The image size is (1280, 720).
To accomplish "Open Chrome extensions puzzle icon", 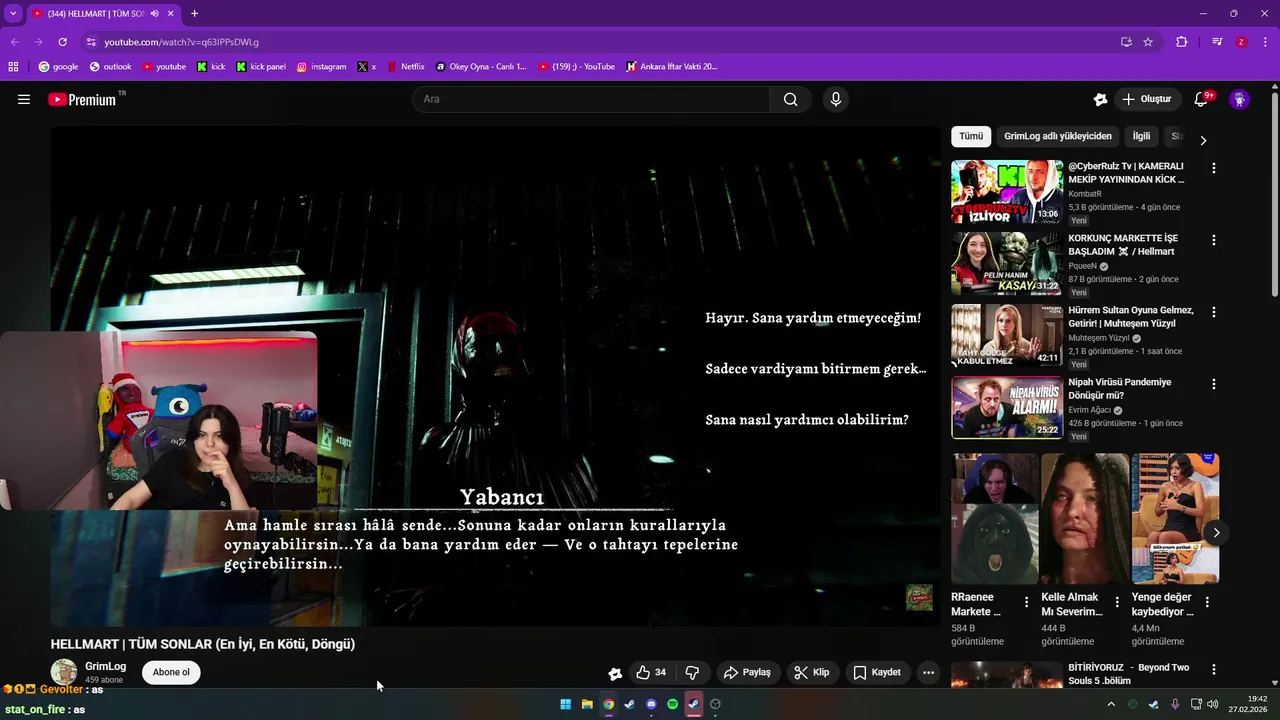I will click(1181, 42).
